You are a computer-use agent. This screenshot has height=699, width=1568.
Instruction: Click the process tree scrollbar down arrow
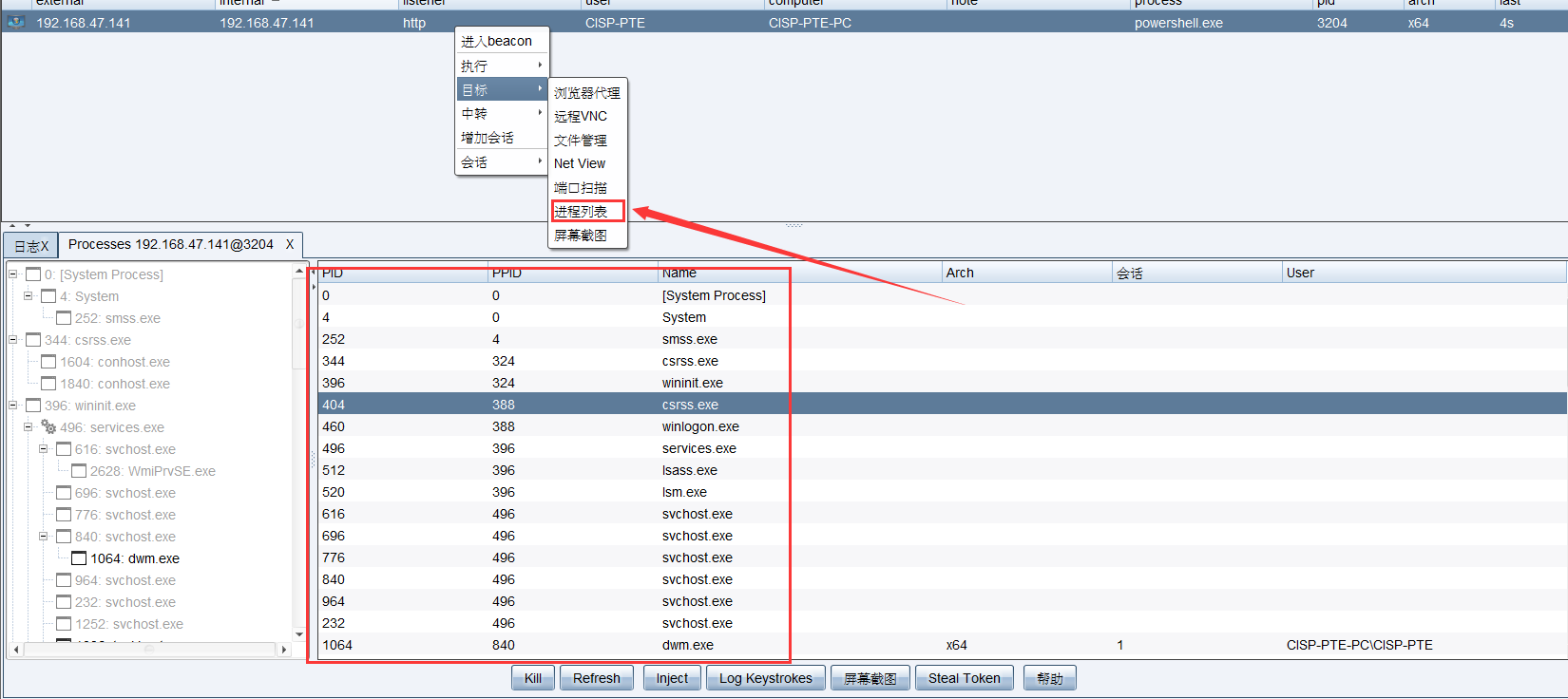pyautogui.click(x=299, y=634)
